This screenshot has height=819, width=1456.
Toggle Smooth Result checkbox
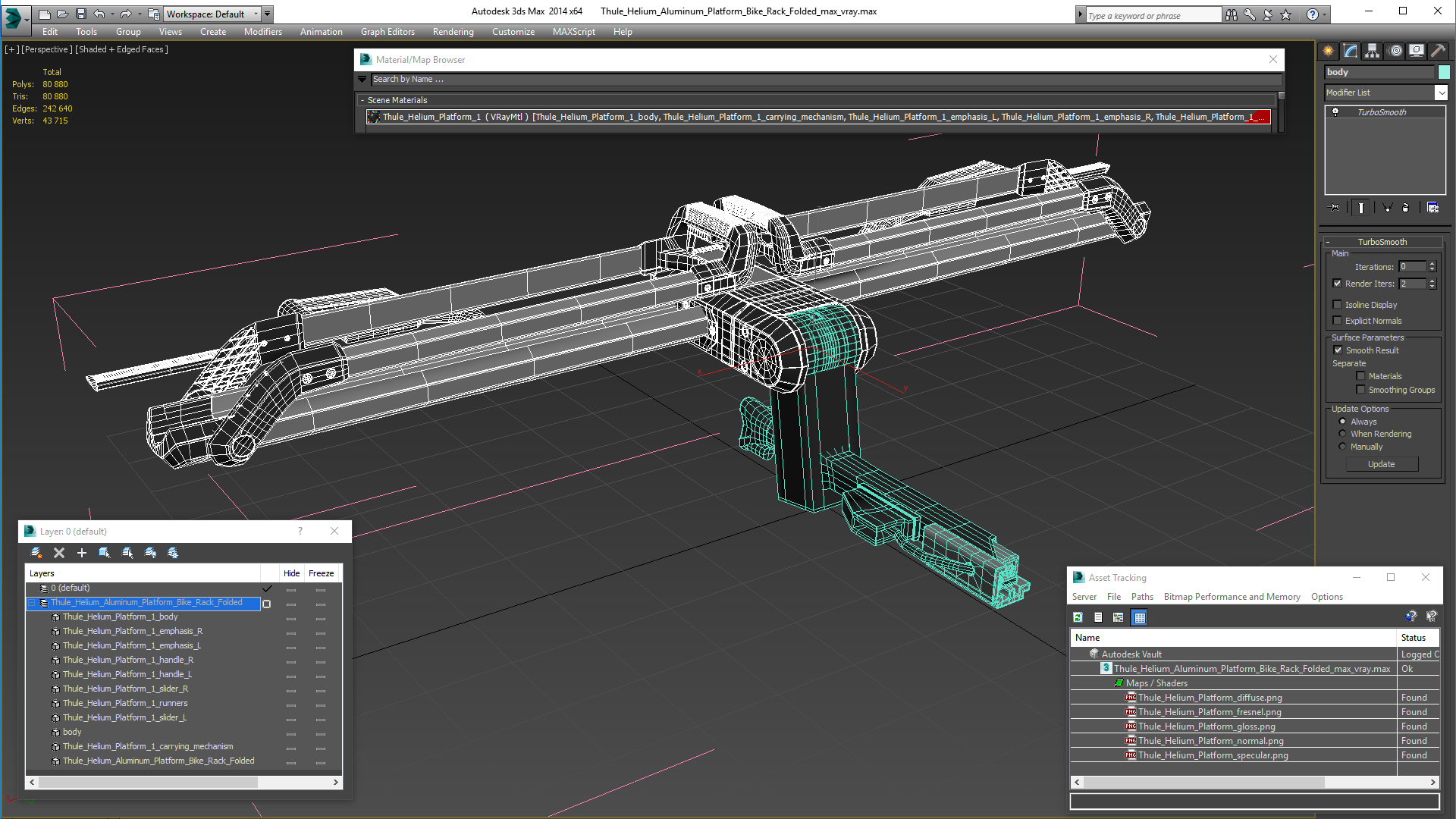pyautogui.click(x=1338, y=350)
